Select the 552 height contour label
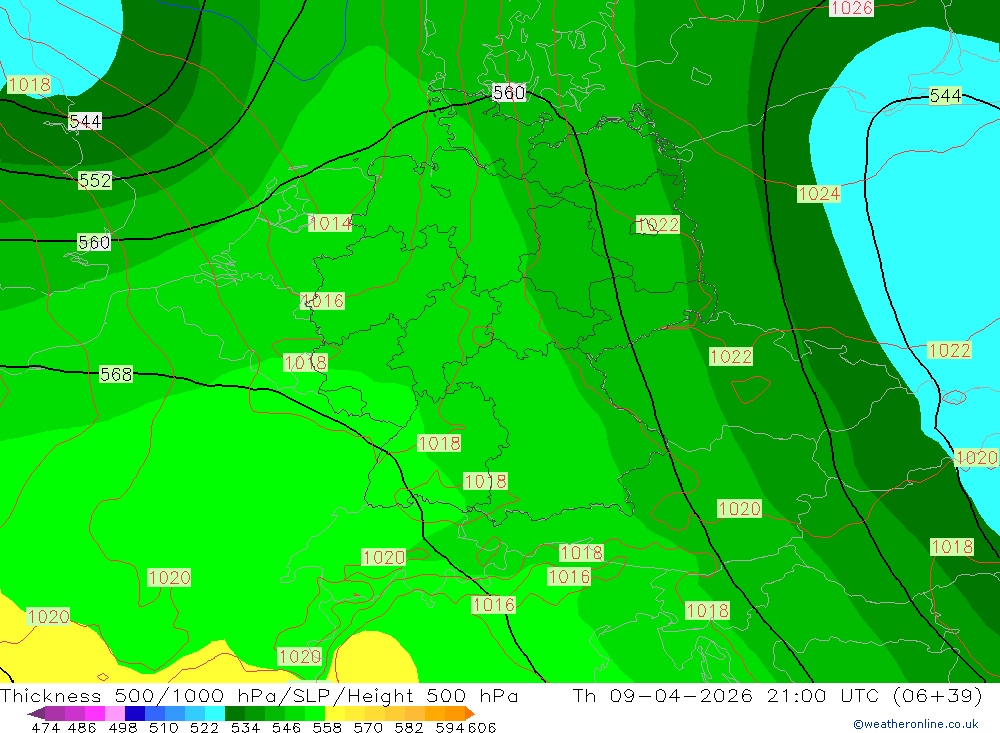The height and width of the screenshot is (733, 1000). 95,181
